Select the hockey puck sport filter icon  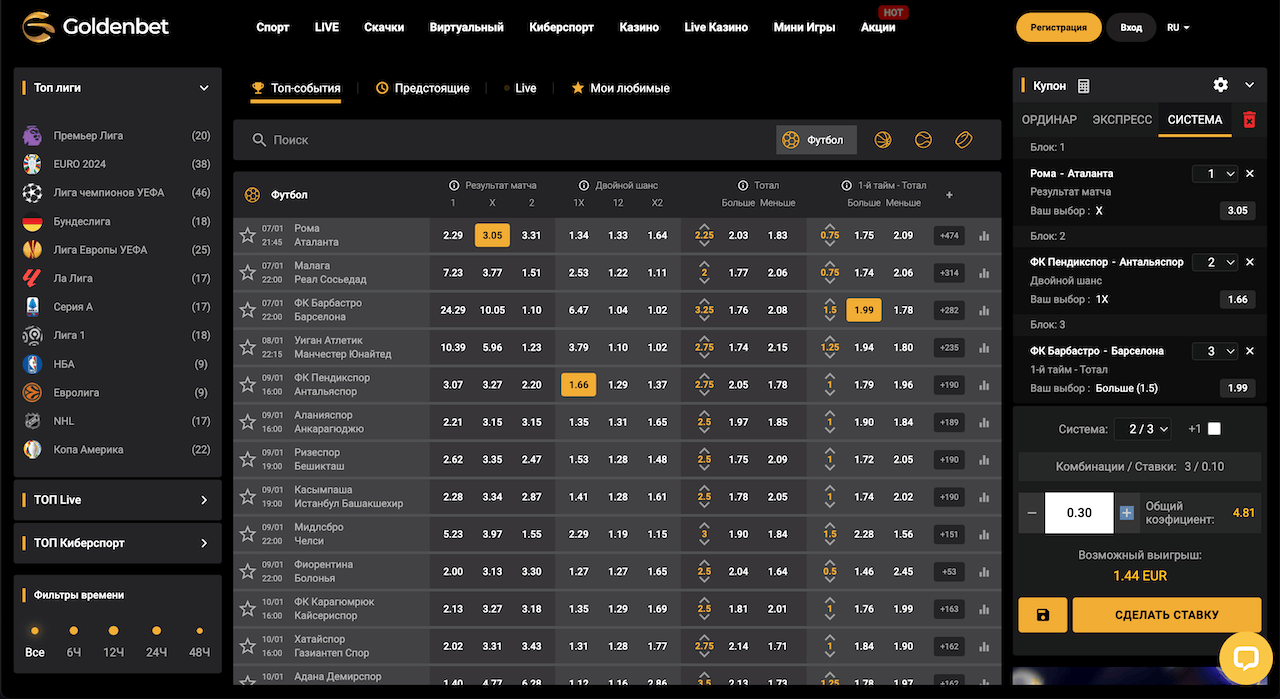click(963, 140)
